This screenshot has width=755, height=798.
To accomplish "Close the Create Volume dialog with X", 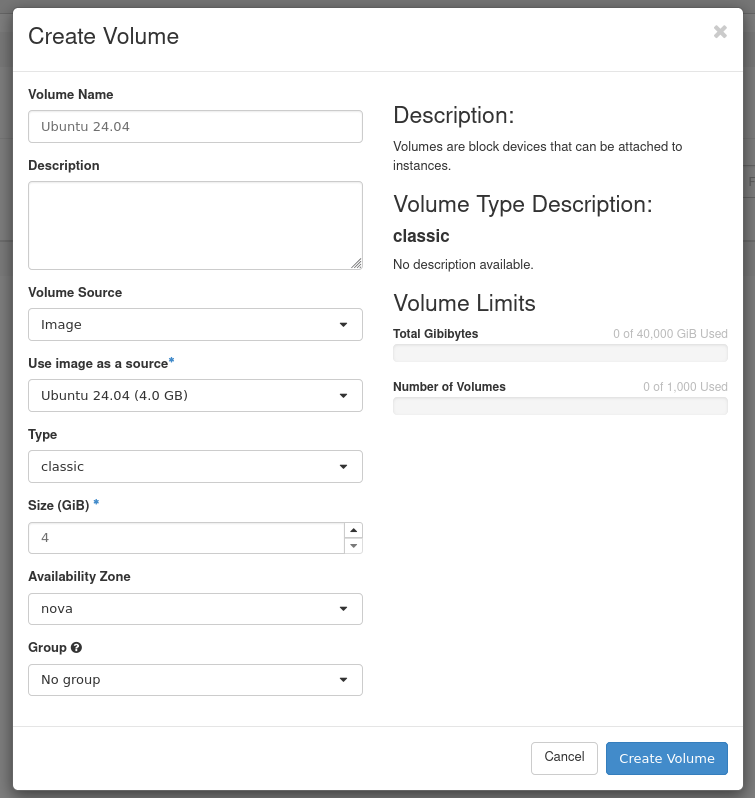I will 720,32.
